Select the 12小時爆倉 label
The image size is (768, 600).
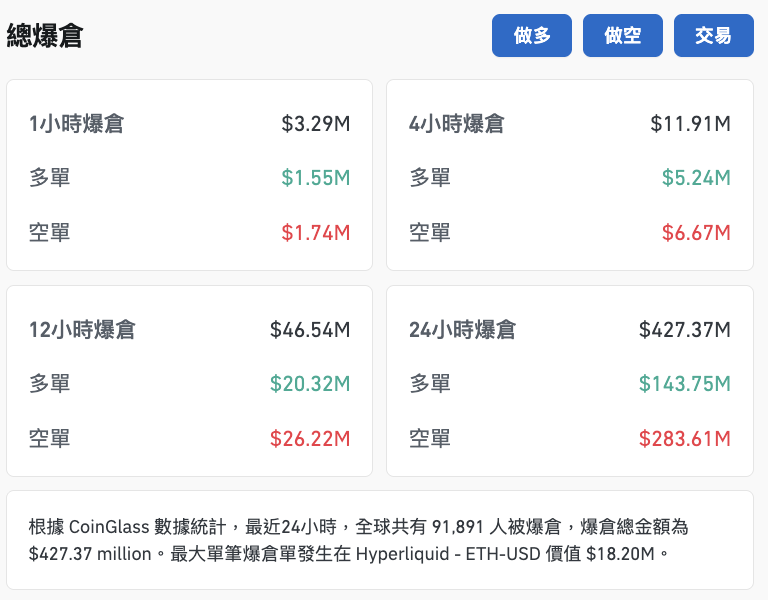pos(82,330)
